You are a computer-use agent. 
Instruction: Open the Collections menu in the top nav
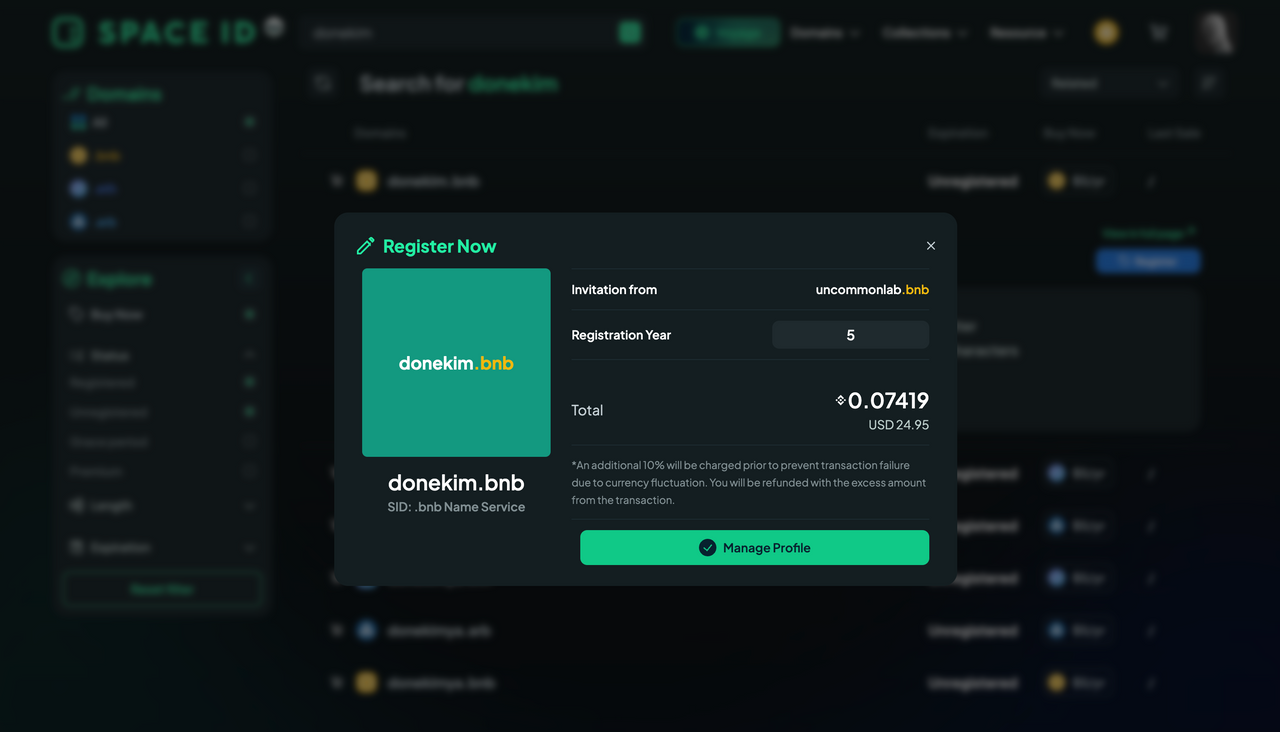click(925, 33)
